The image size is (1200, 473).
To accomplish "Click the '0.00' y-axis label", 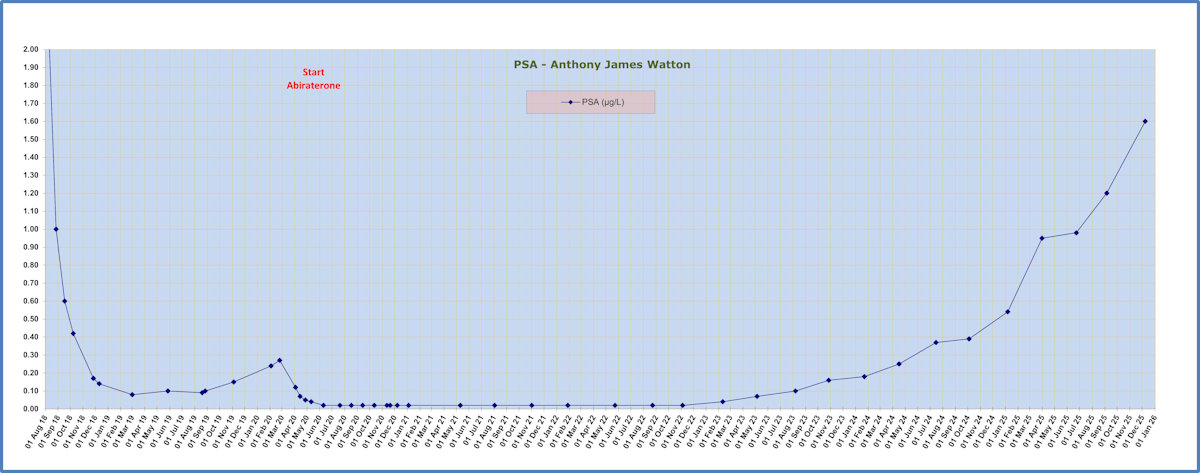I will [30, 409].
